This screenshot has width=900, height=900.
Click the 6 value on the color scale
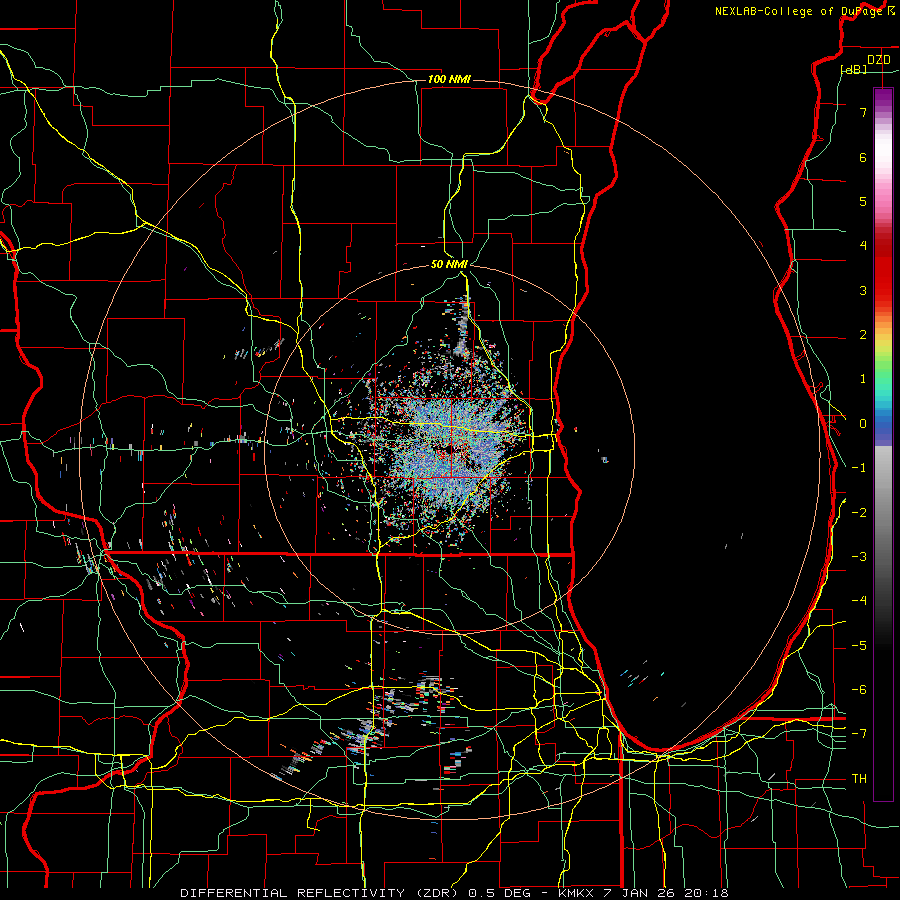pyautogui.click(x=863, y=157)
